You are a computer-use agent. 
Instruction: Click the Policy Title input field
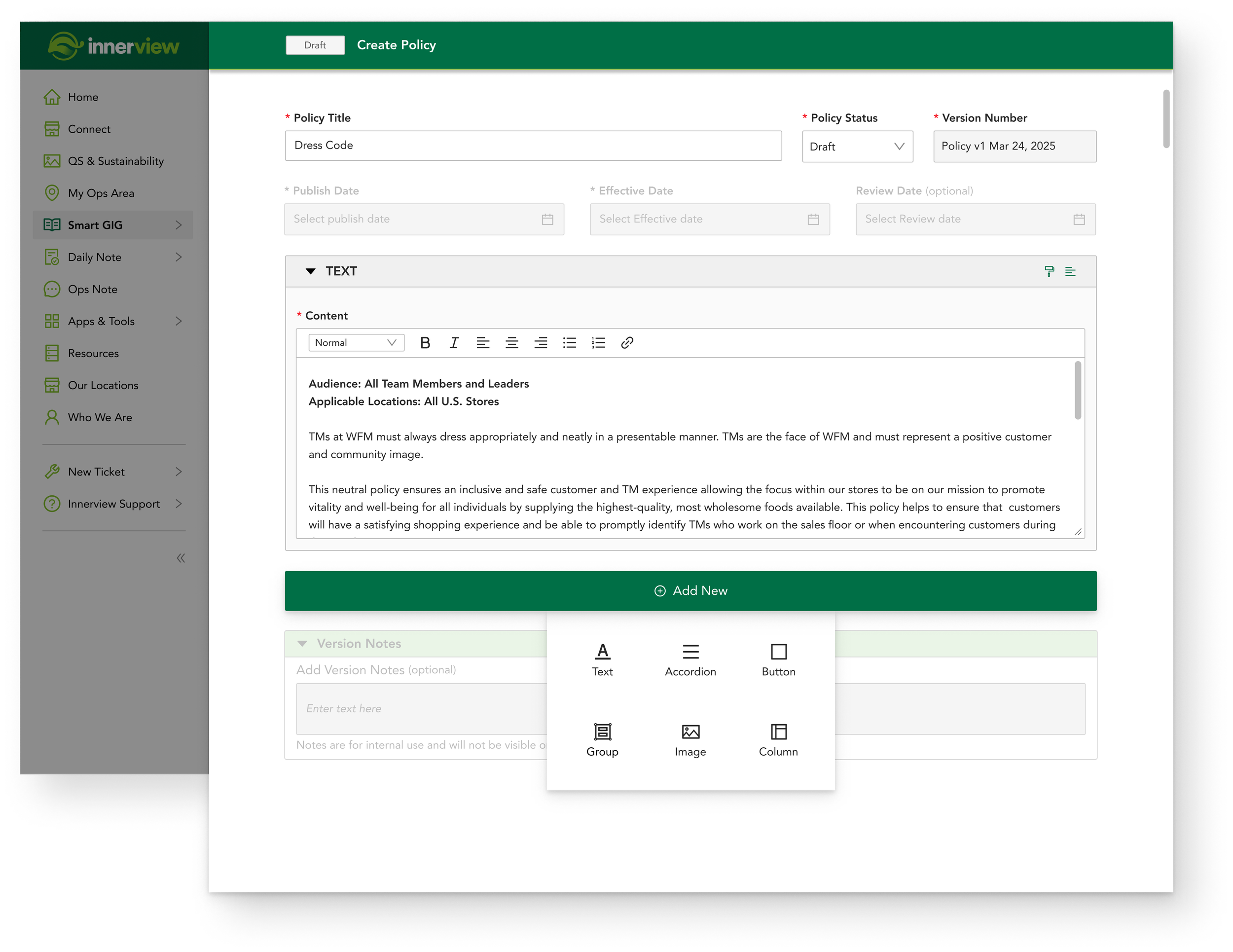click(534, 146)
